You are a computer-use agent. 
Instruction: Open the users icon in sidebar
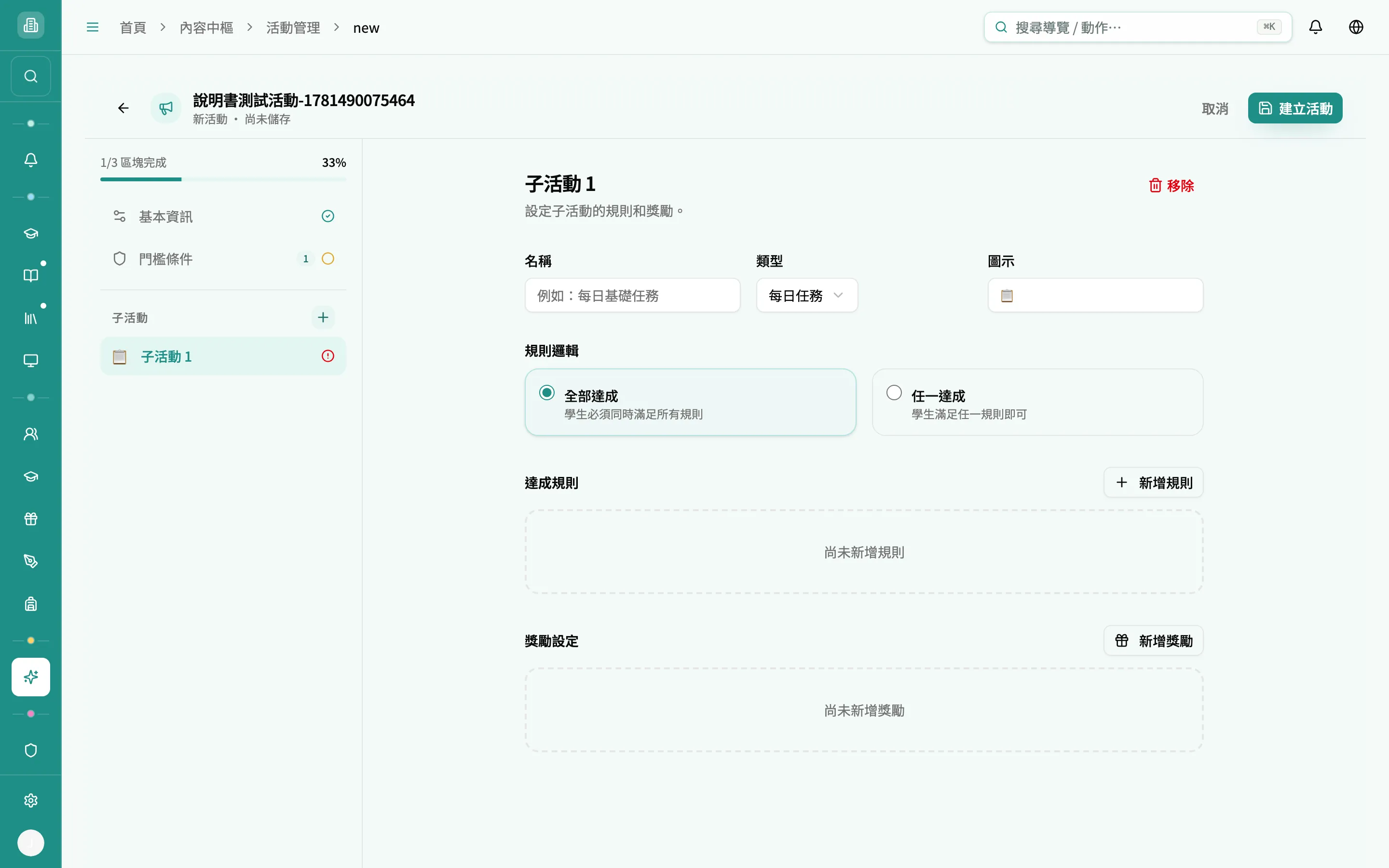(30, 434)
